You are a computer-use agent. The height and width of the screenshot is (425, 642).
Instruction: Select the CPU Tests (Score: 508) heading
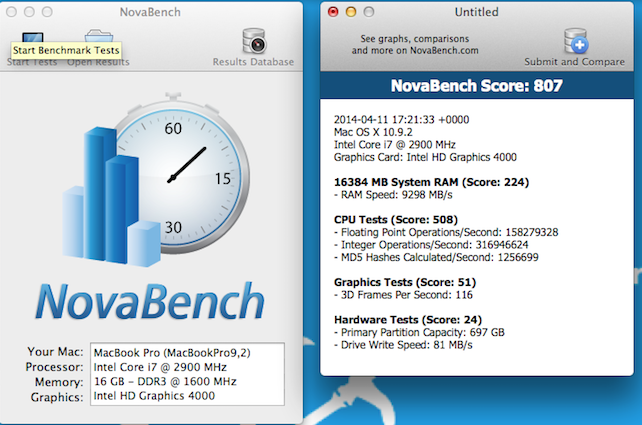click(x=401, y=219)
